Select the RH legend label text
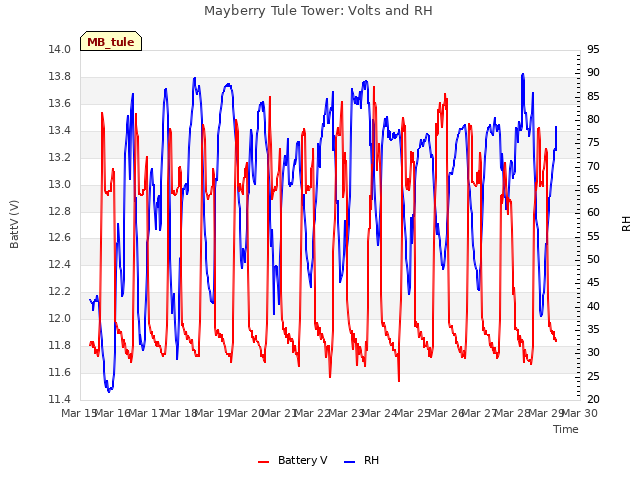The height and width of the screenshot is (480, 640). 371,460
